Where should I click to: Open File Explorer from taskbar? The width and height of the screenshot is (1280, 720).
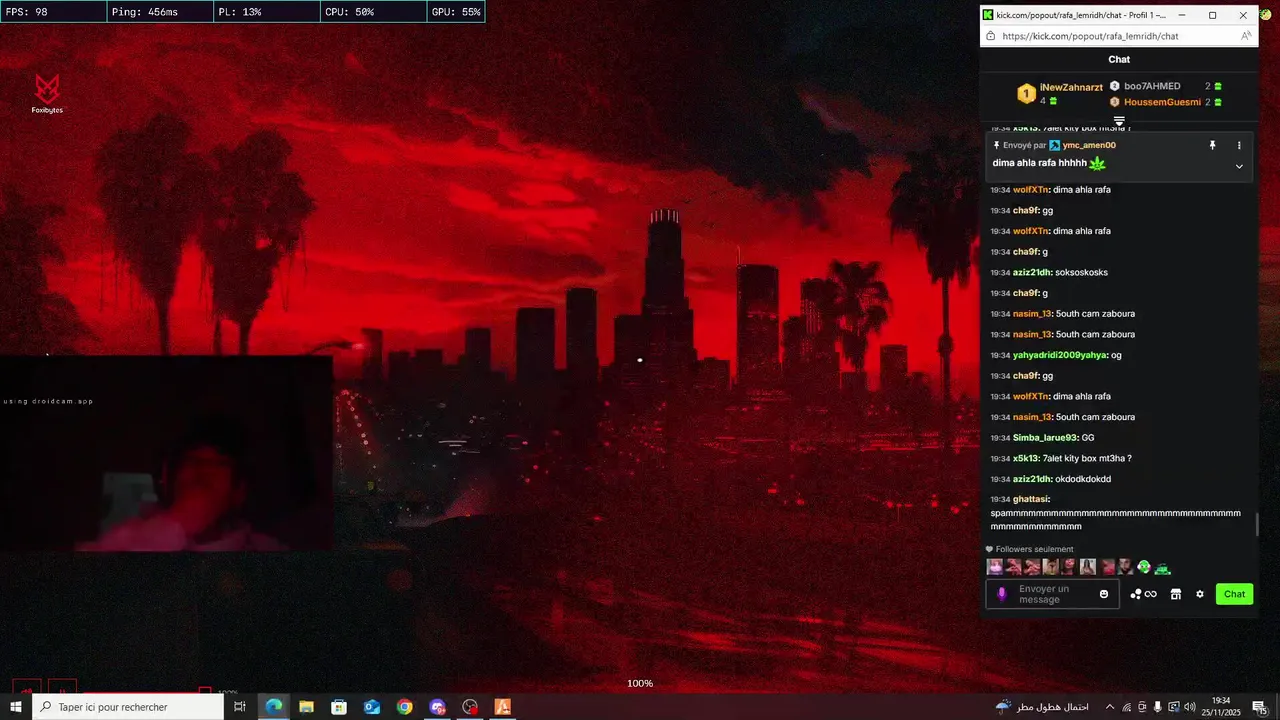[x=306, y=707]
